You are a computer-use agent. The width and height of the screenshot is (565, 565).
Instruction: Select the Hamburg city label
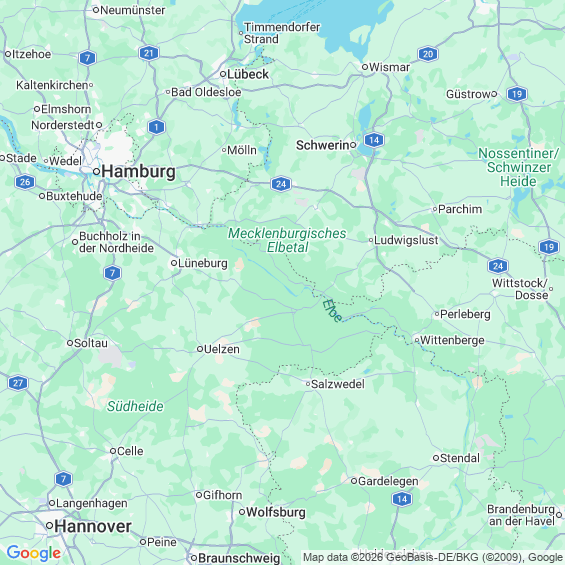pos(138,171)
